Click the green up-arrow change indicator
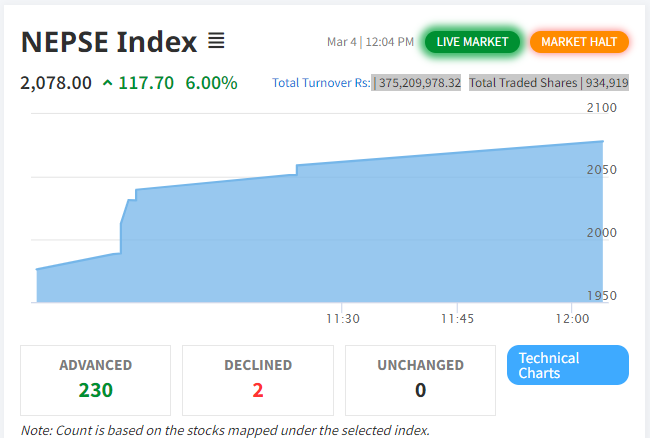The width and height of the screenshot is (650, 438). [107, 83]
